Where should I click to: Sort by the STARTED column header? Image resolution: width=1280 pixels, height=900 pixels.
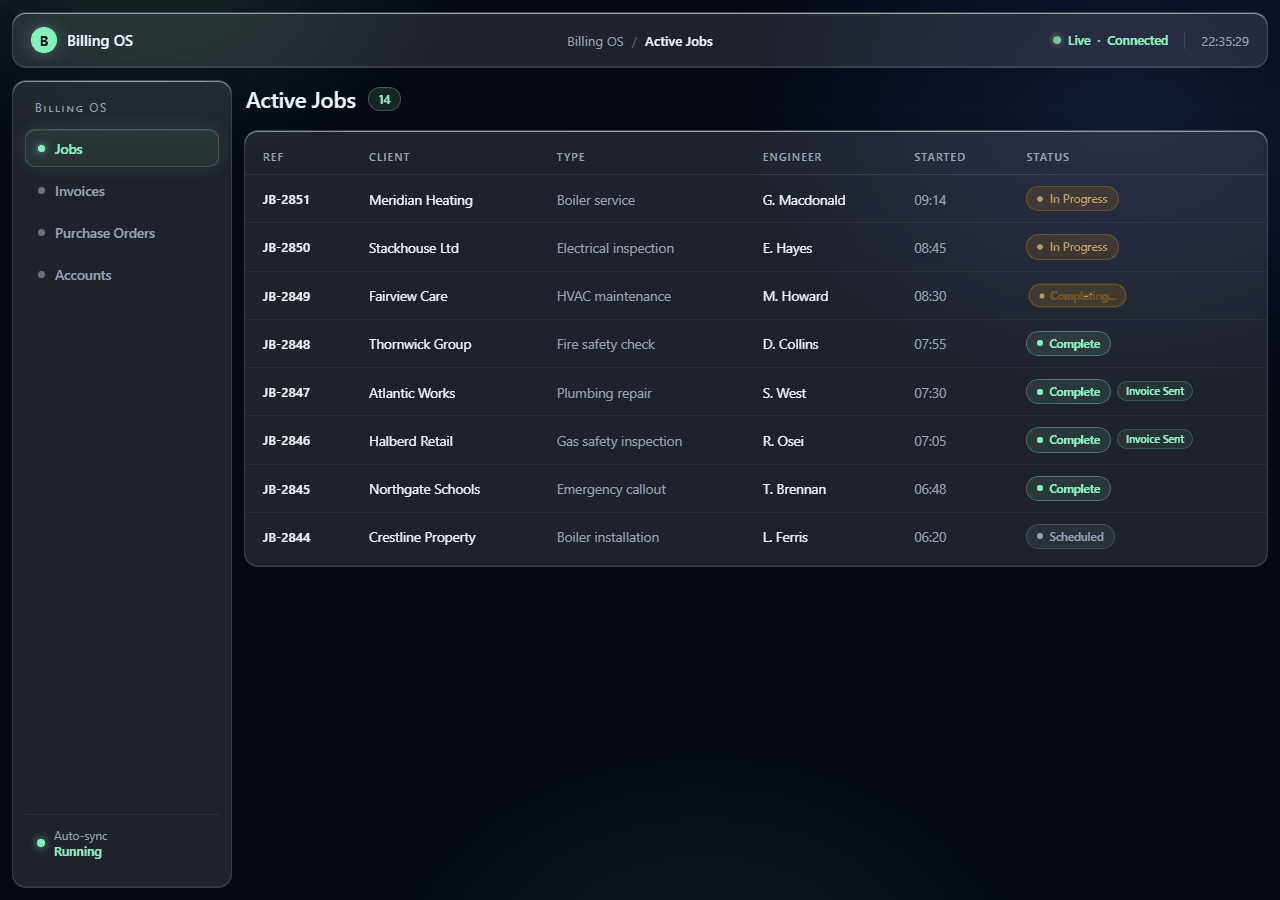tap(940, 157)
